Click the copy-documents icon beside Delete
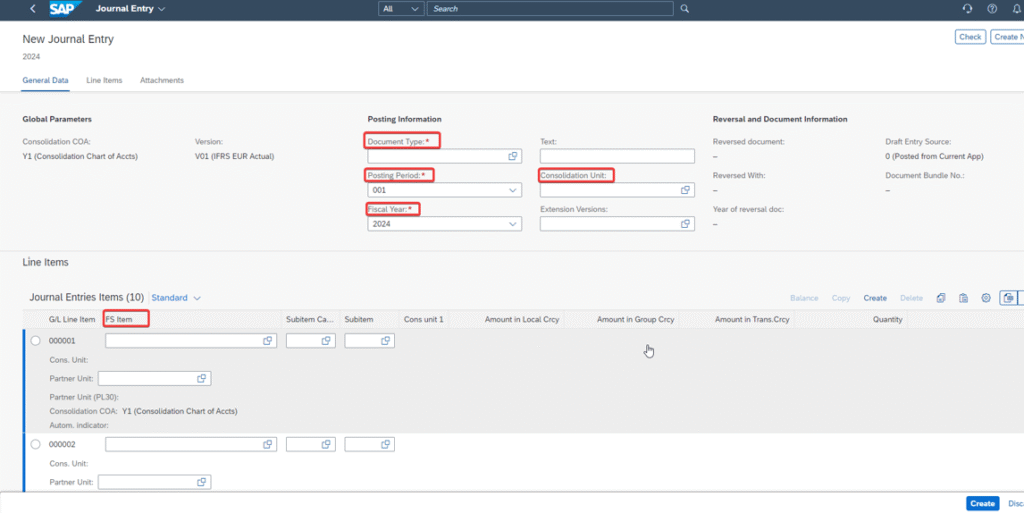This screenshot has height=513, width=1024. coord(941,298)
